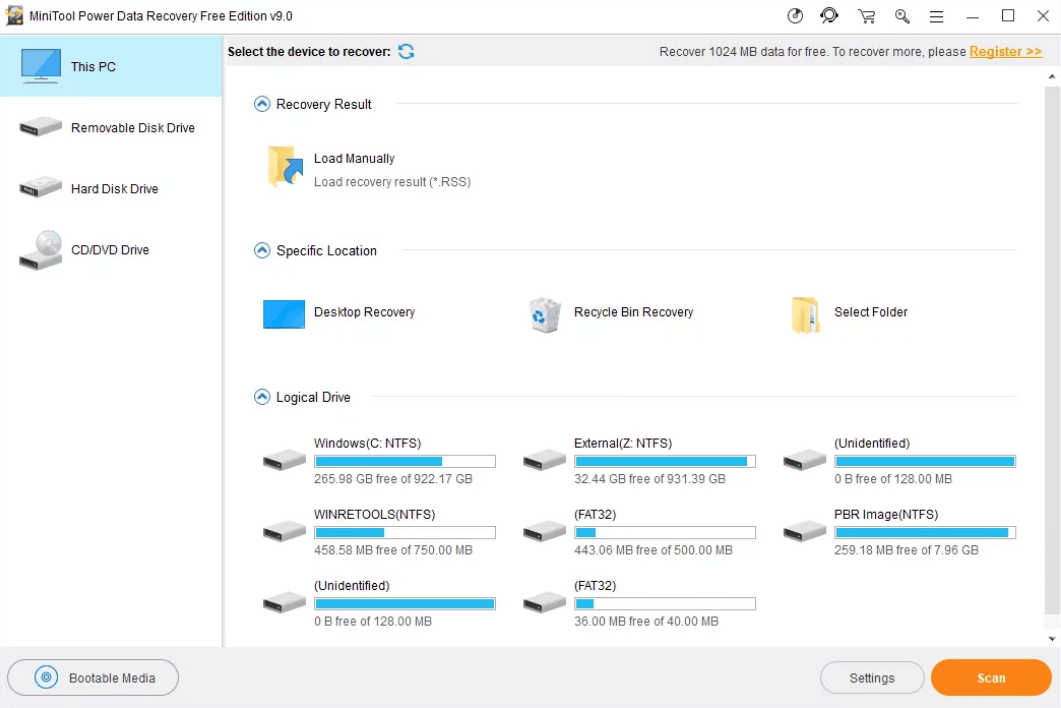Open the hamburger menu

[x=936, y=16]
